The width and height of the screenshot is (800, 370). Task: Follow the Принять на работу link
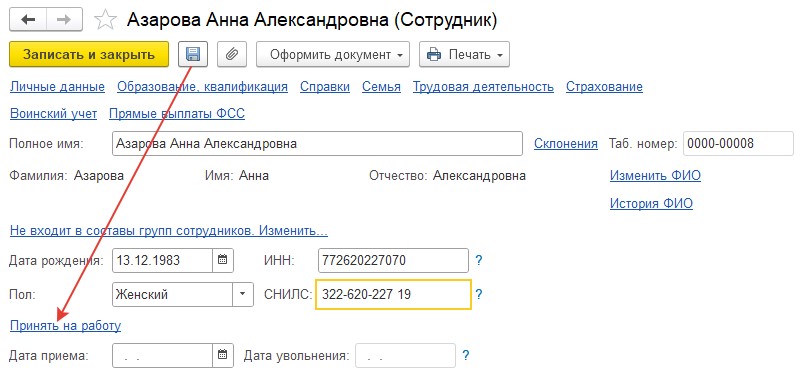pos(65,326)
